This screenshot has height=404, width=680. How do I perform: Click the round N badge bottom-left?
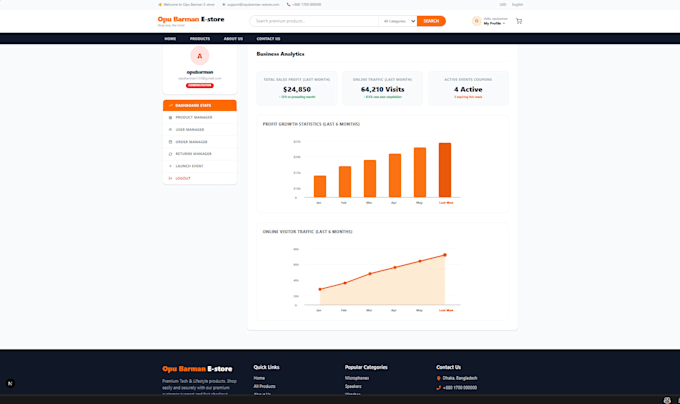(x=10, y=383)
